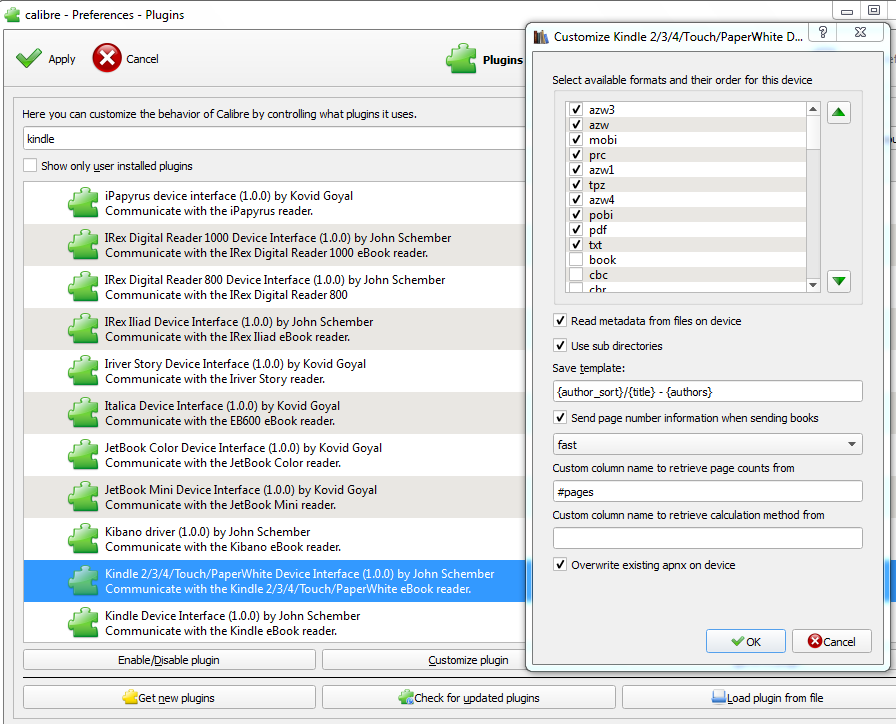Click Cancel in Customize Kindle dialog
This screenshot has width=896, height=724.
831,641
